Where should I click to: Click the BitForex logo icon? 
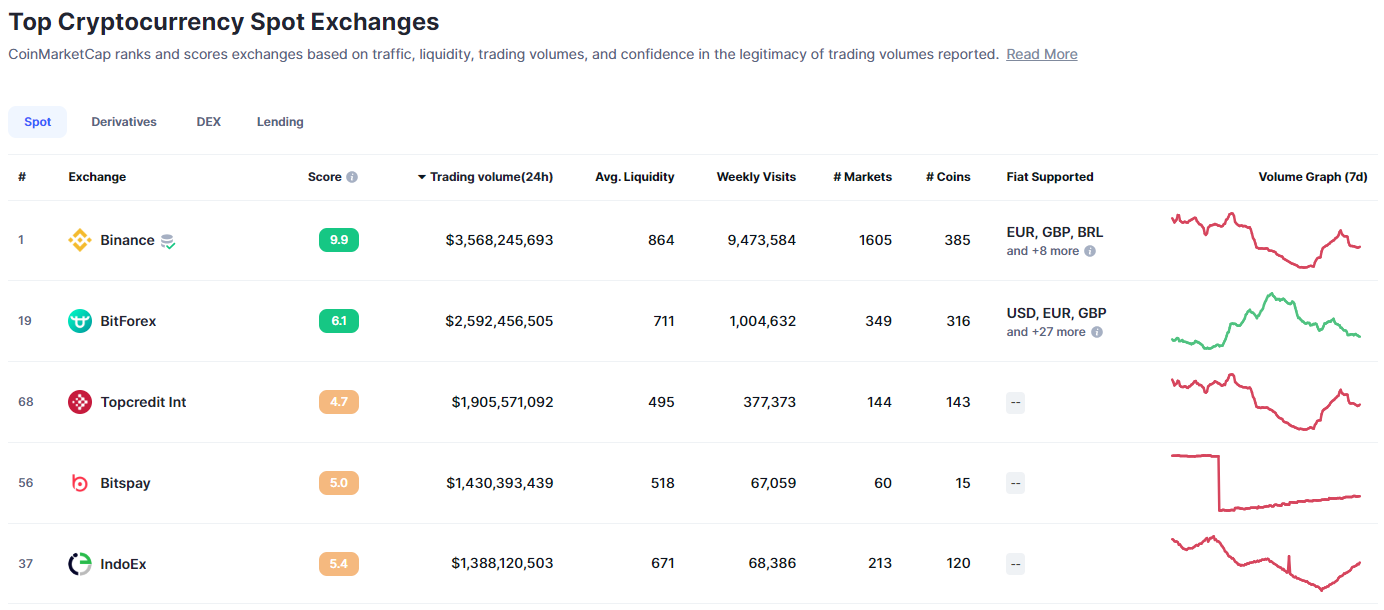(79, 321)
